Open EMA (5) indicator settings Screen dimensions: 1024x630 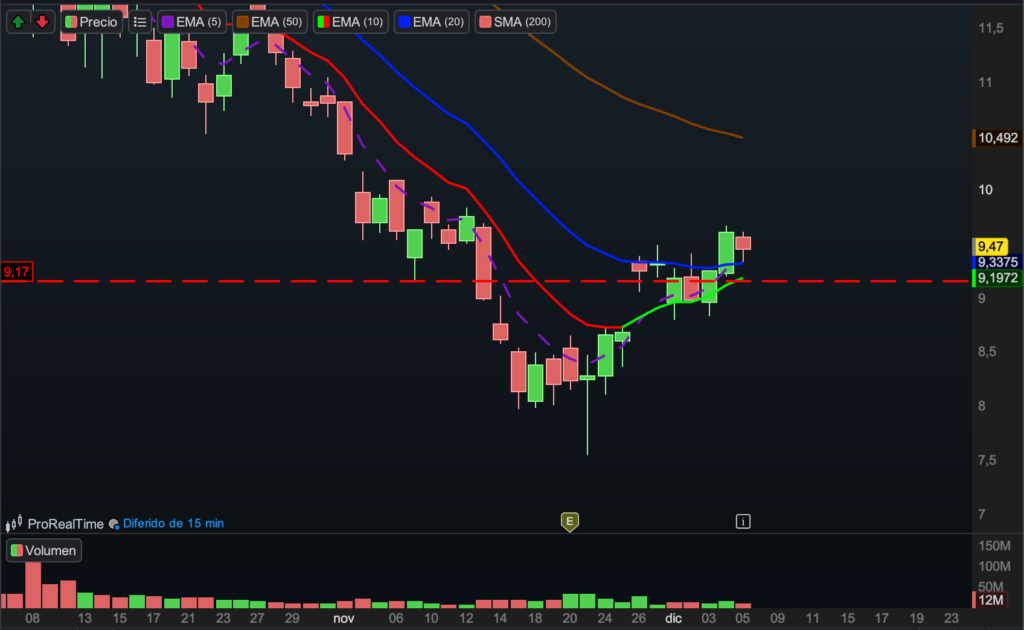(191, 21)
